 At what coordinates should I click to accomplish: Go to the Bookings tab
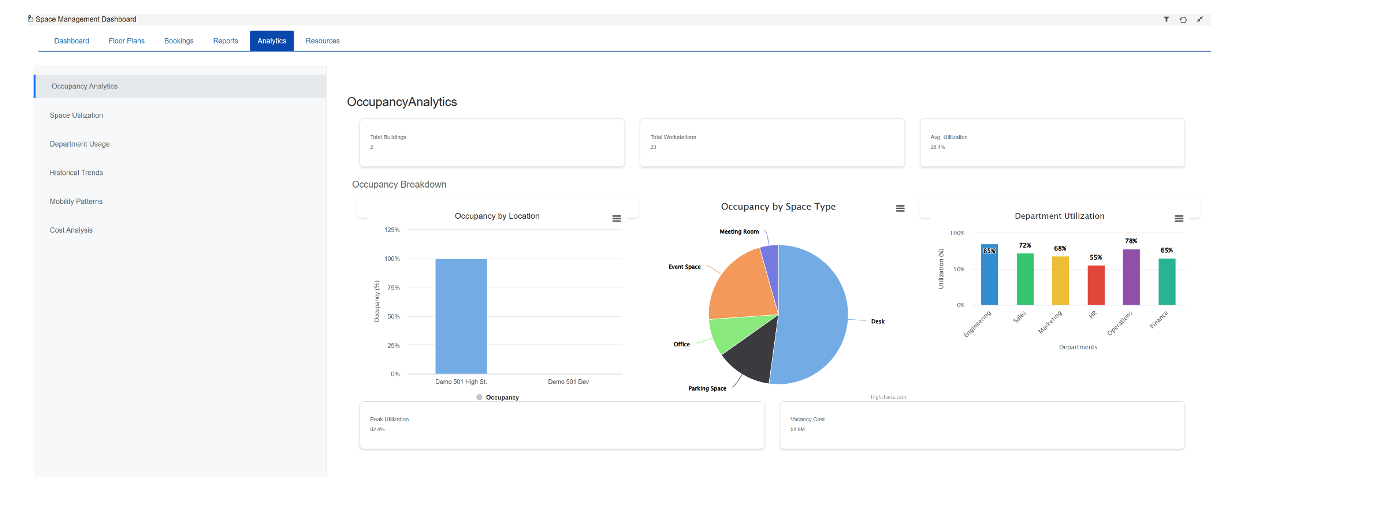pos(179,41)
